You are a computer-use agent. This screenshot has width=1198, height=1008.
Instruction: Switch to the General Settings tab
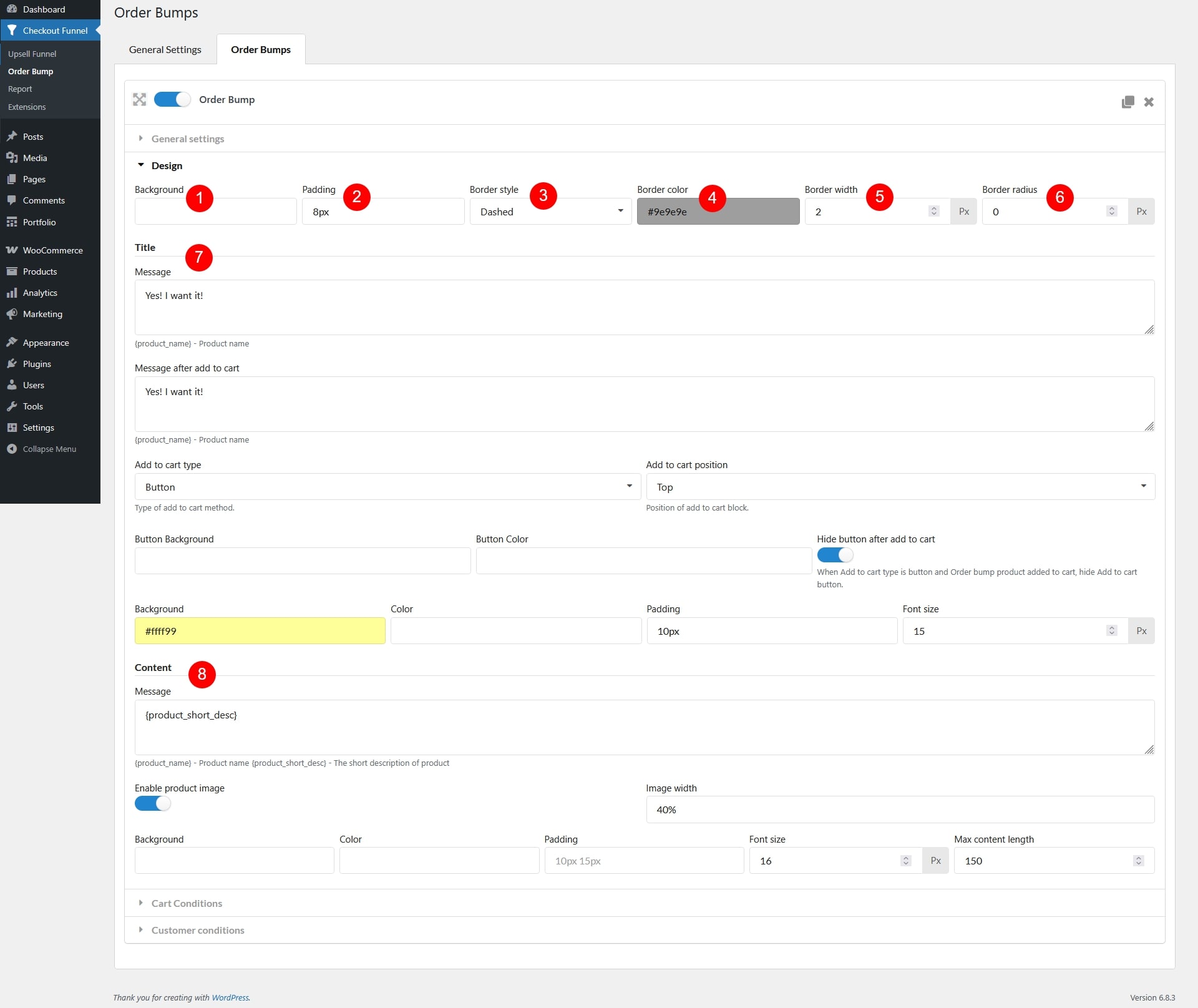click(165, 49)
